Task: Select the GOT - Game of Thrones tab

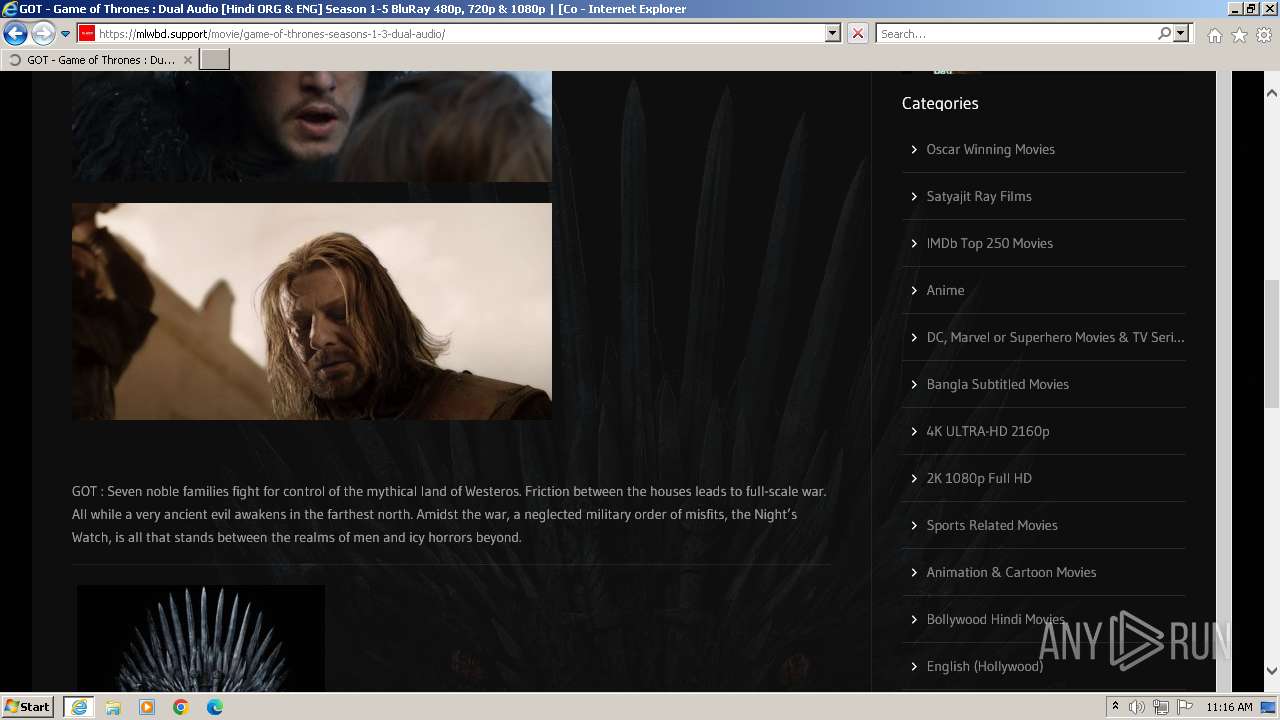Action: click(x=100, y=60)
